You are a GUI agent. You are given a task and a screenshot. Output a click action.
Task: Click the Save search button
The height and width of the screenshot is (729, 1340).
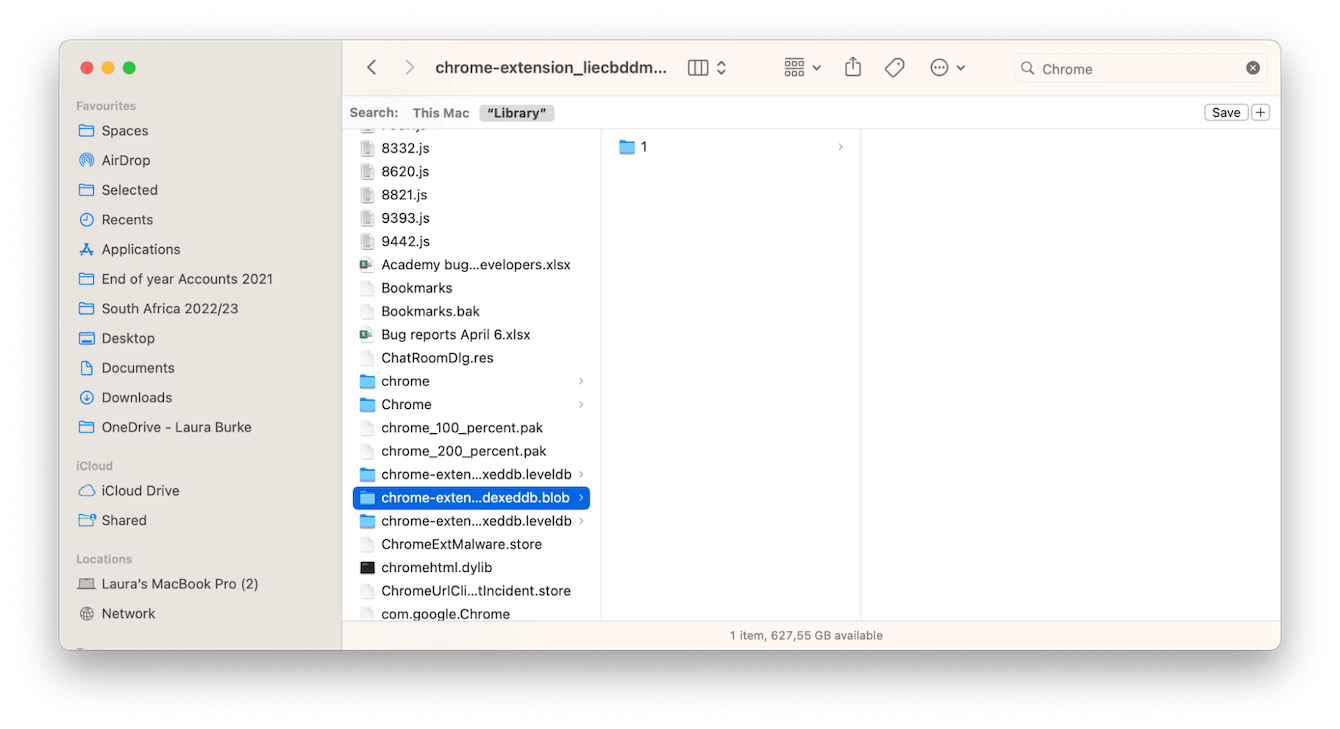(1226, 112)
